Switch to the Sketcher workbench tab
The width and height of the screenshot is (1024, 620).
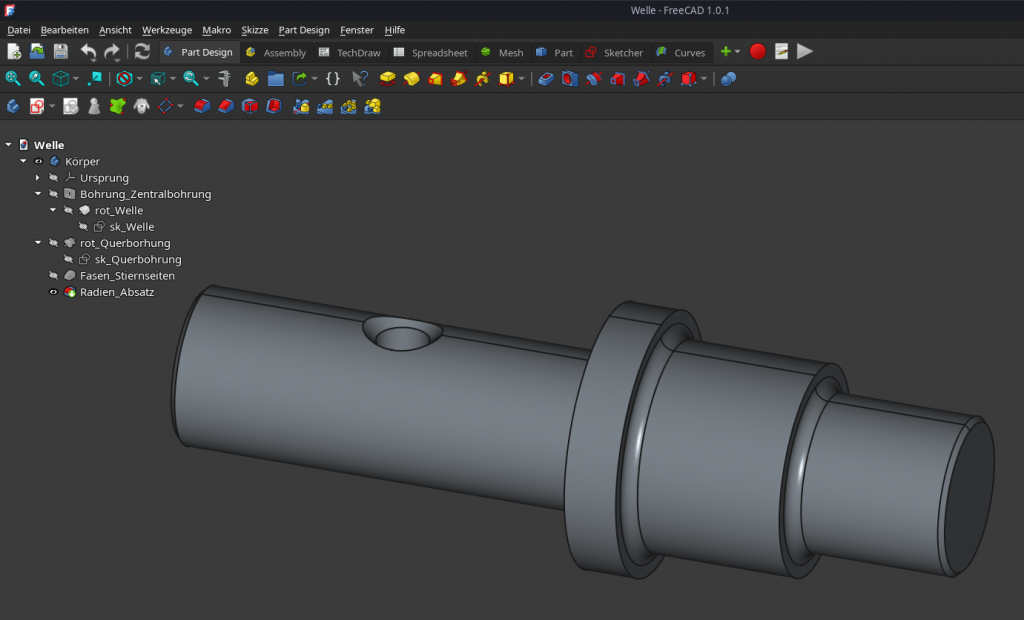coord(614,52)
